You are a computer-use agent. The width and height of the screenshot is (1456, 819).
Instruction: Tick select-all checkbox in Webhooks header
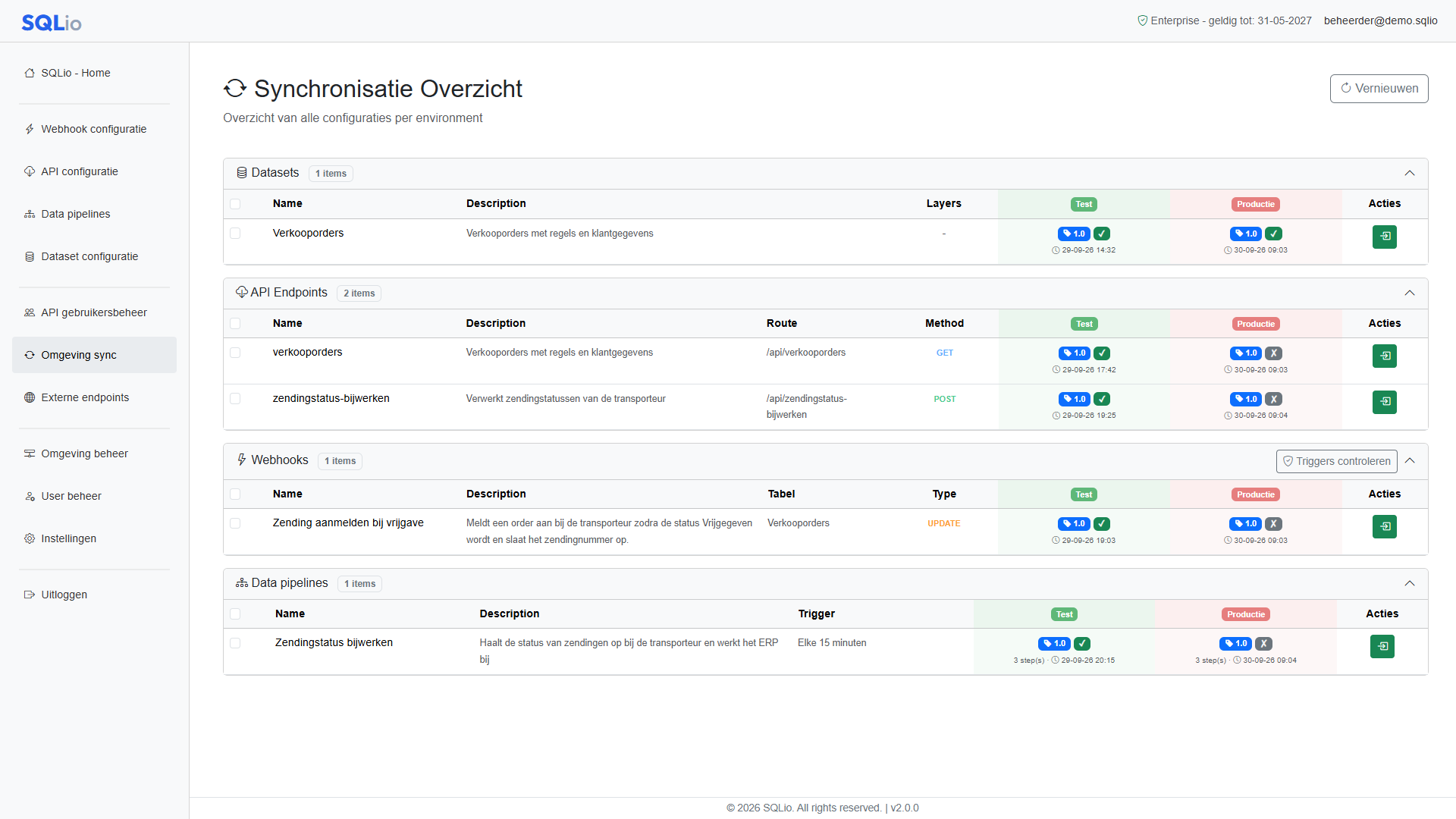235,494
